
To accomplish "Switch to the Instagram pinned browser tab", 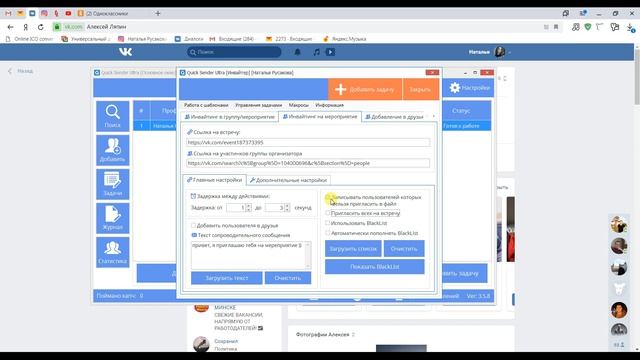I will (x=44, y=13).
